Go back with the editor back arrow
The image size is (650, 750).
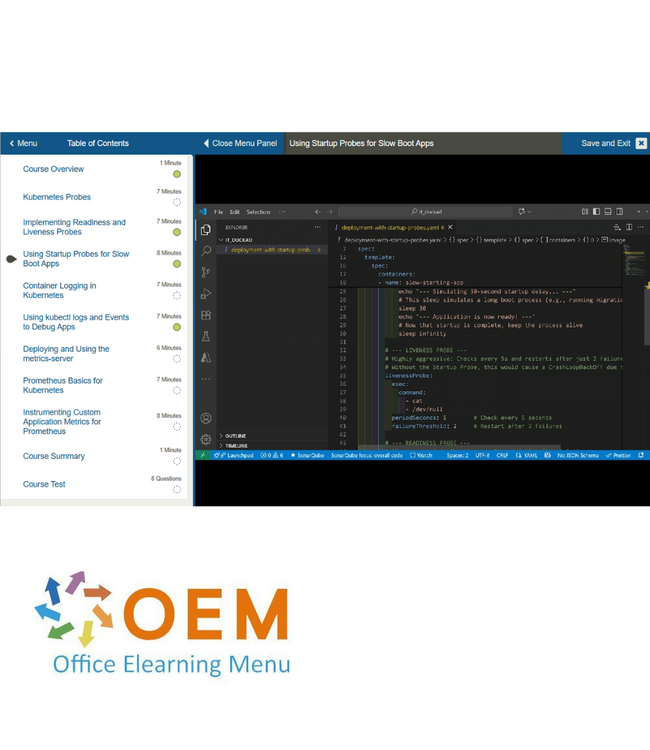click(318, 211)
